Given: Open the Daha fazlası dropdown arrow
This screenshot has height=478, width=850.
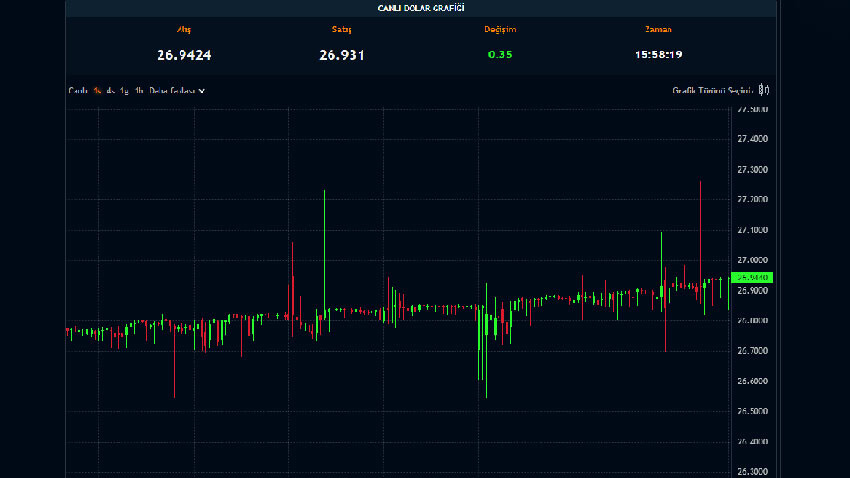Looking at the screenshot, I should tap(201, 91).
